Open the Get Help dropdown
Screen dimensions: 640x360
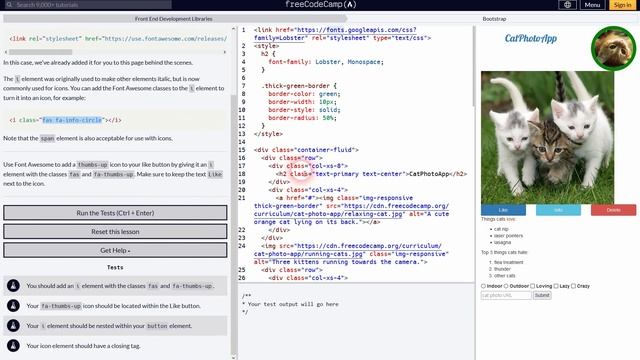pyautogui.click(x=115, y=250)
